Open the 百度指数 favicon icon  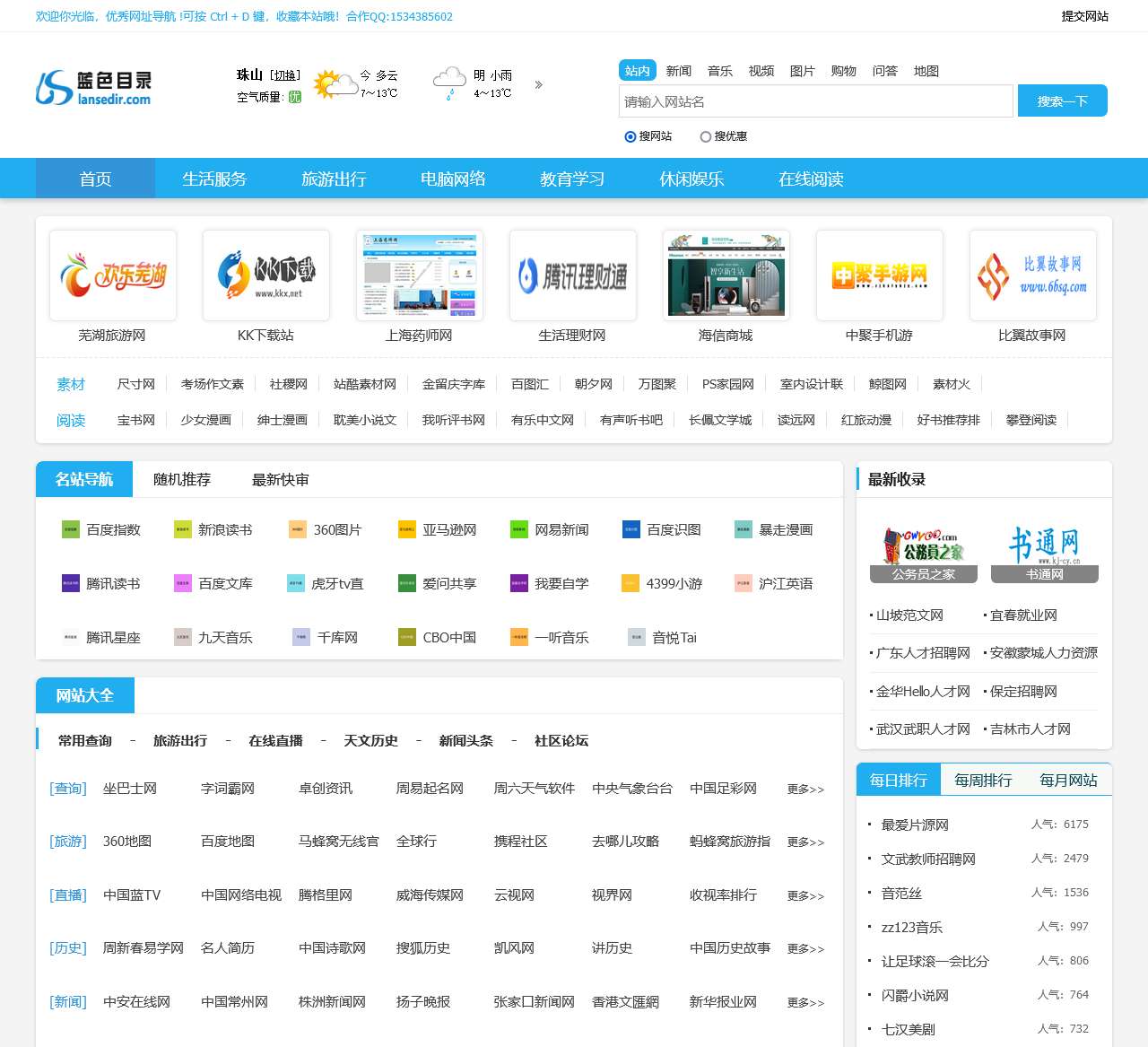pos(70,529)
